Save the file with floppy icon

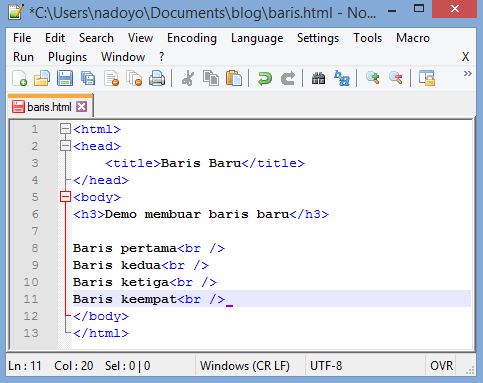(x=65, y=78)
